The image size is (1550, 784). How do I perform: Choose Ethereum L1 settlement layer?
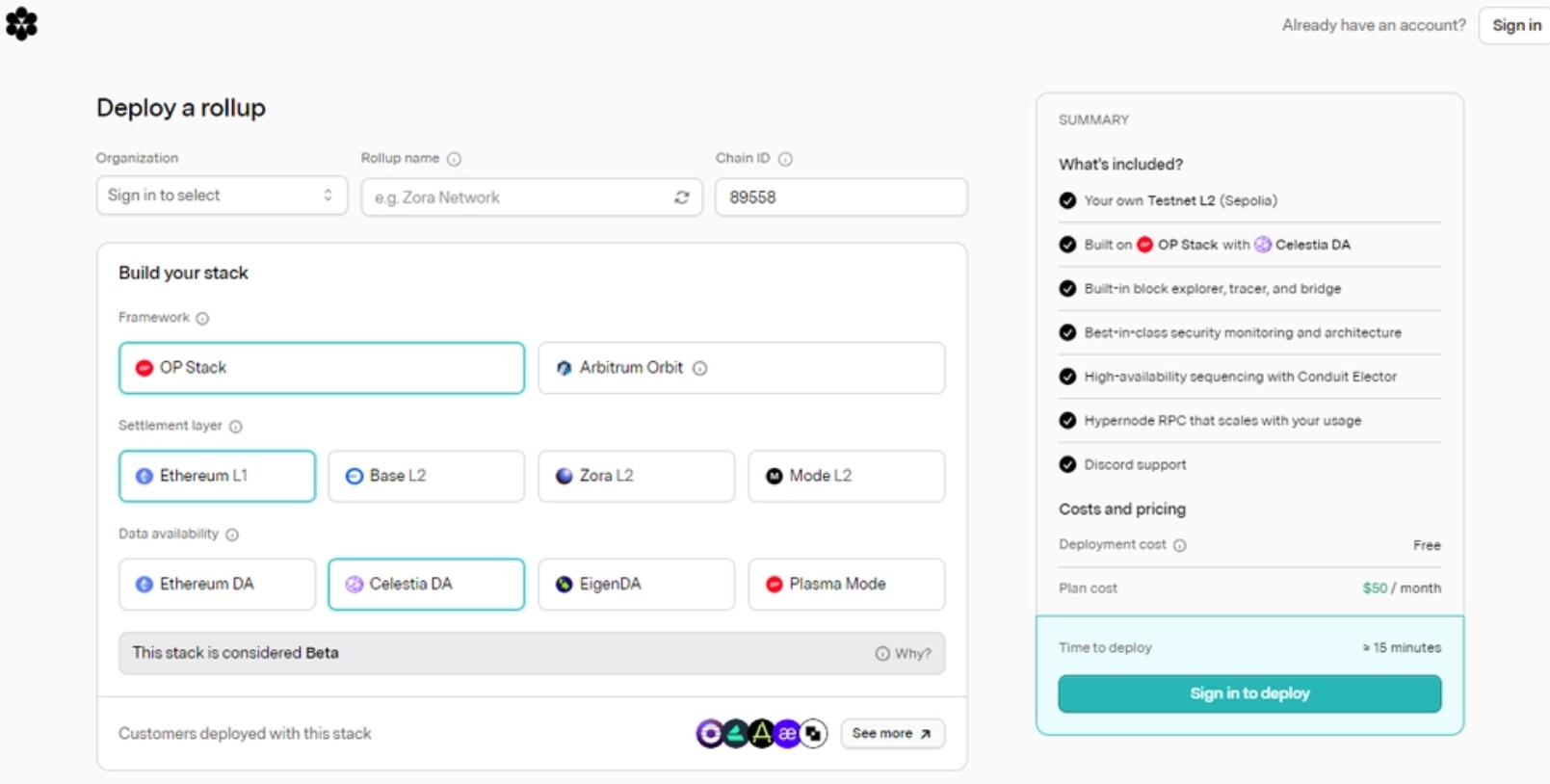pos(217,476)
